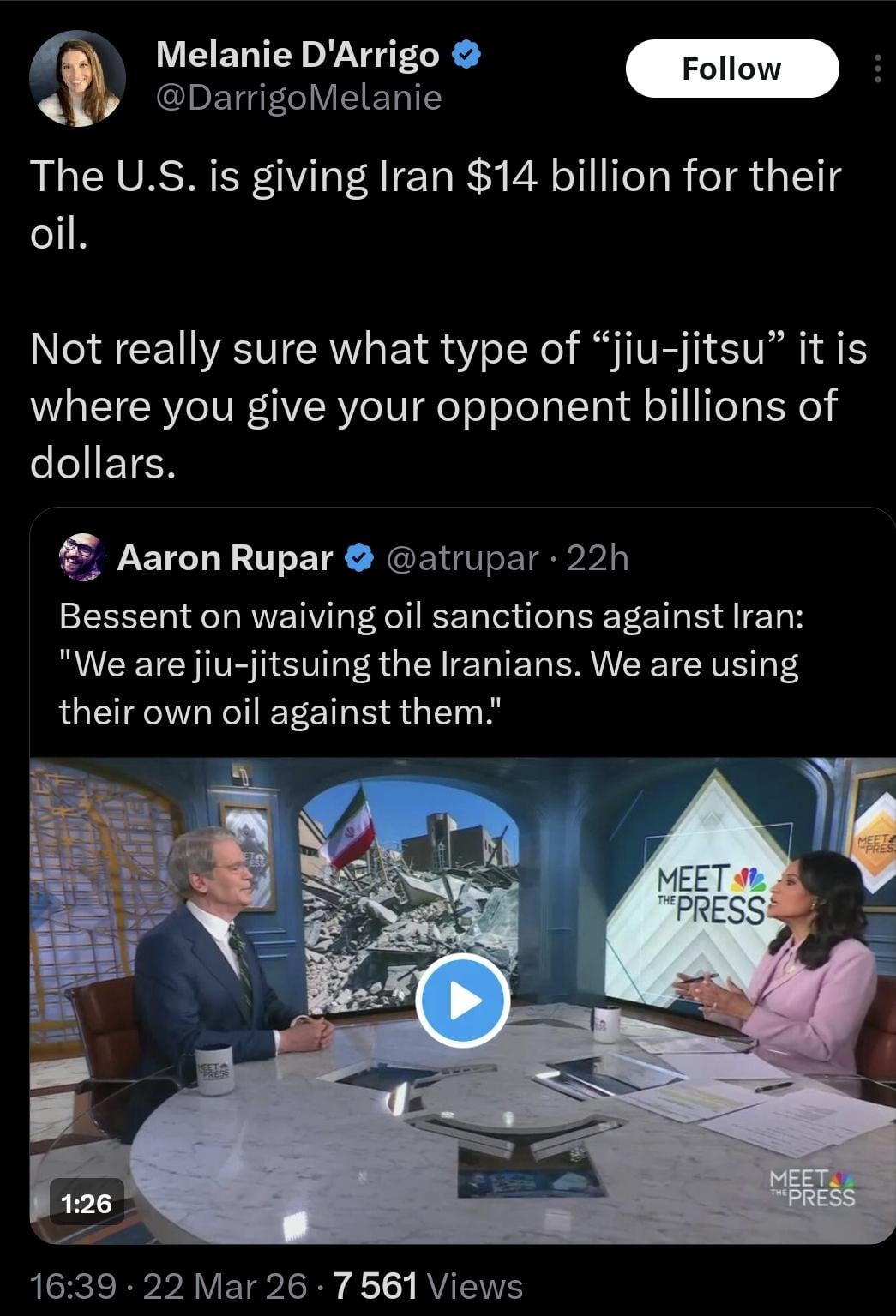Open the @atrupar handle
This screenshot has width=896, height=1316.
pyautogui.click(x=463, y=558)
